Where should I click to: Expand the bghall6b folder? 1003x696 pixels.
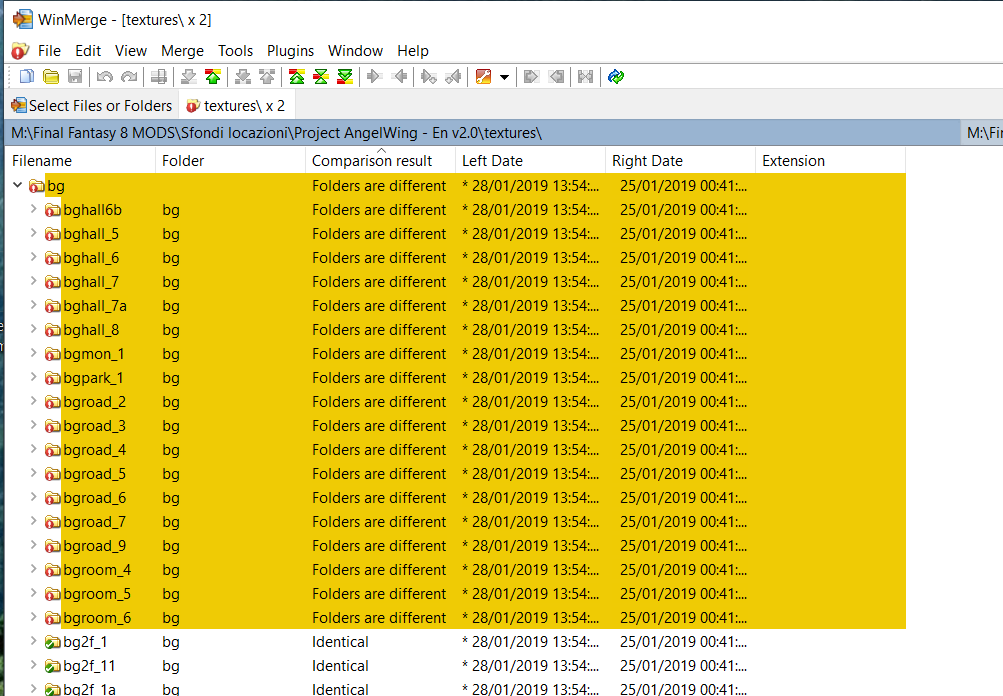33,209
